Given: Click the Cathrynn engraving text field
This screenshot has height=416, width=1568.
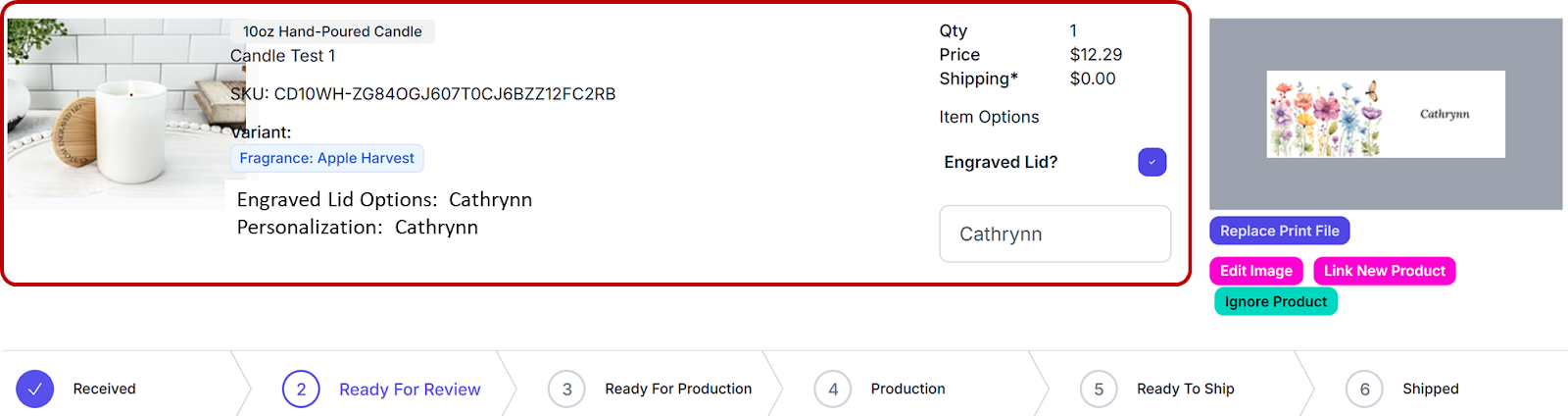Looking at the screenshot, I should coord(1054,234).
